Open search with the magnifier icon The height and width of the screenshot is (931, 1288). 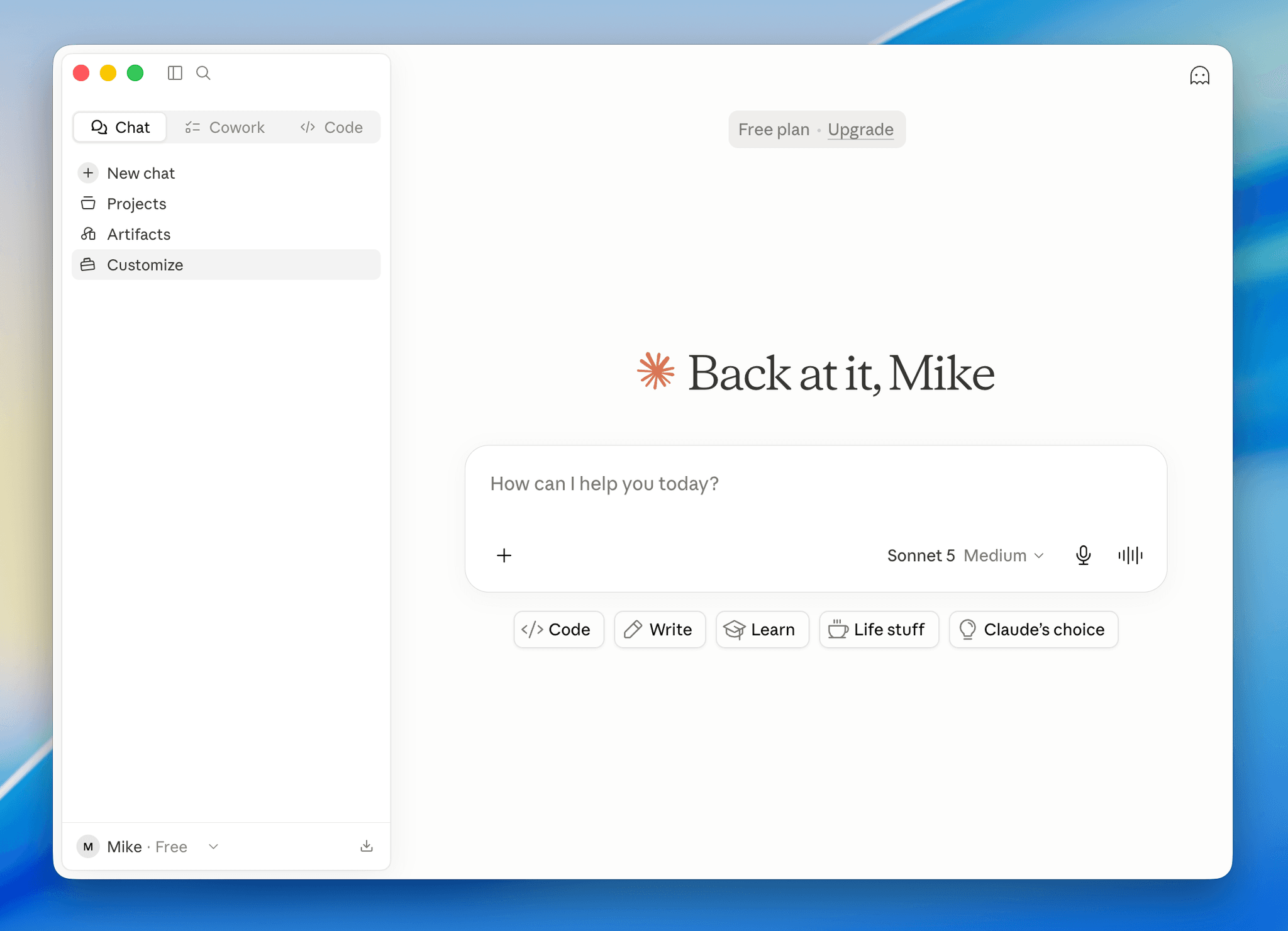pos(203,73)
